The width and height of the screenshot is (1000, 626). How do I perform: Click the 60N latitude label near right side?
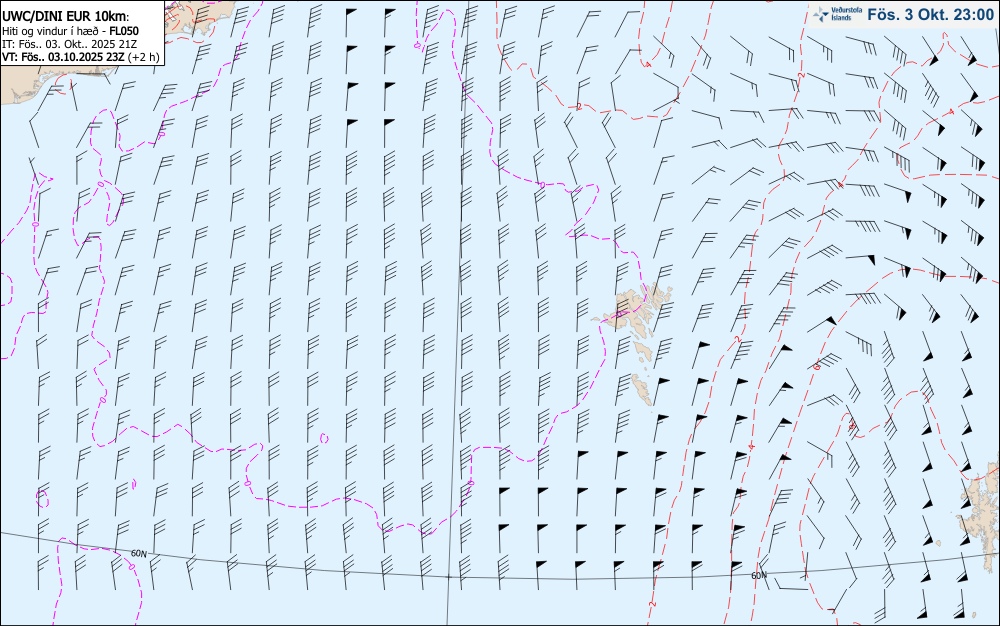[x=759, y=575]
